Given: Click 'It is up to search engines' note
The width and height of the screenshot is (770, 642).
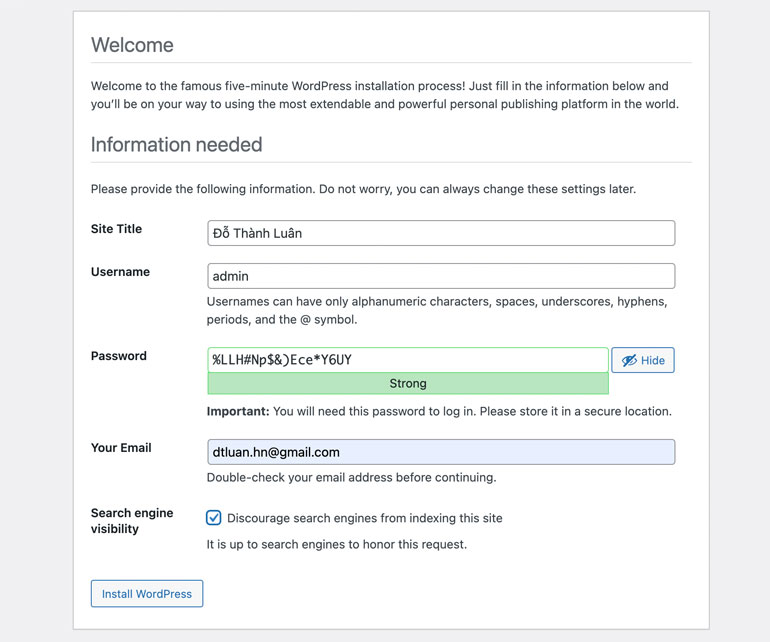Looking at the screenshot, I should pyautogui.click(x=337, y=544).
